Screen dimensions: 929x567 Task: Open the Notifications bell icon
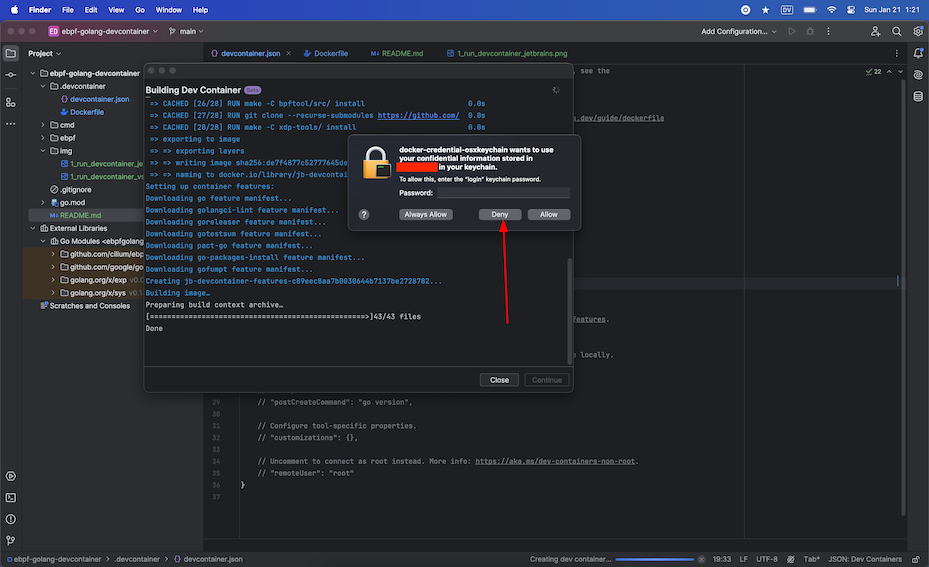[918, 53]
